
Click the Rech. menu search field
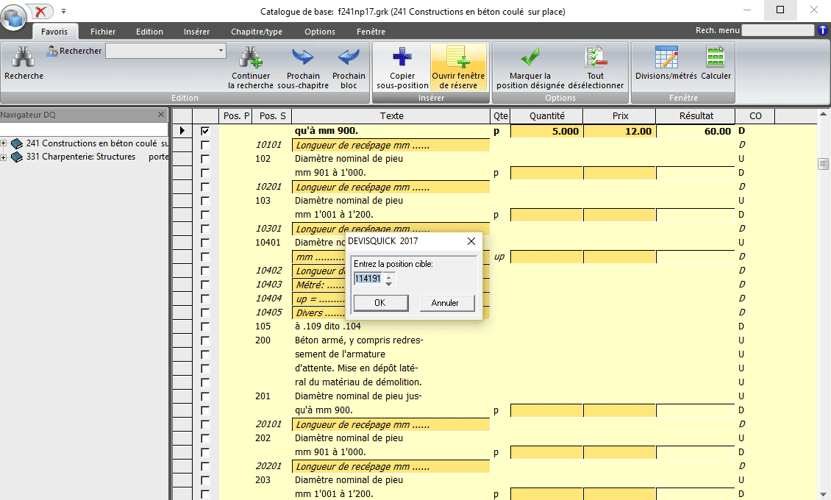click(777, 31)
